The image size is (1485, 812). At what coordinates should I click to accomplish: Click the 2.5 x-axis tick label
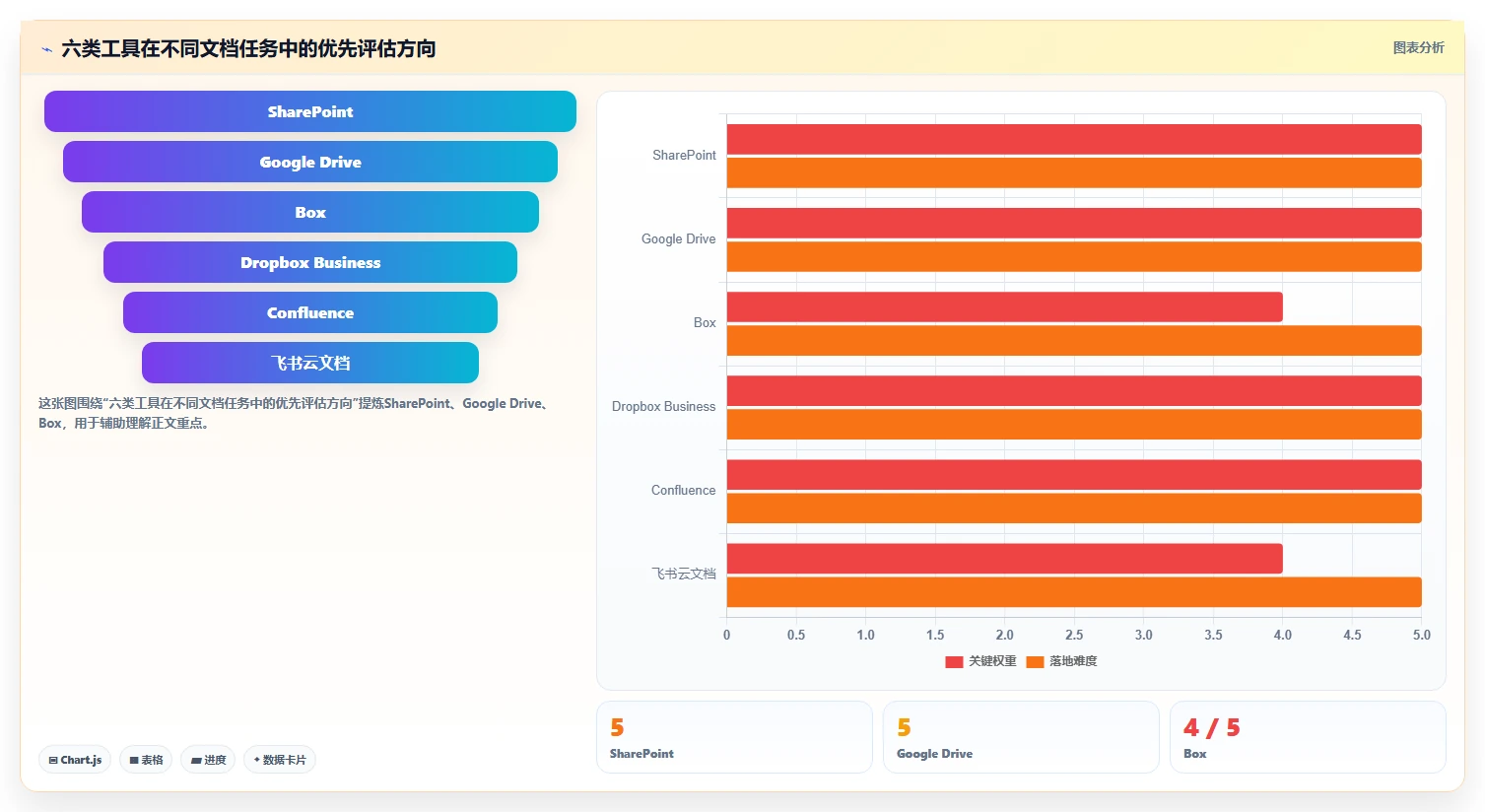click(1074, 635)
